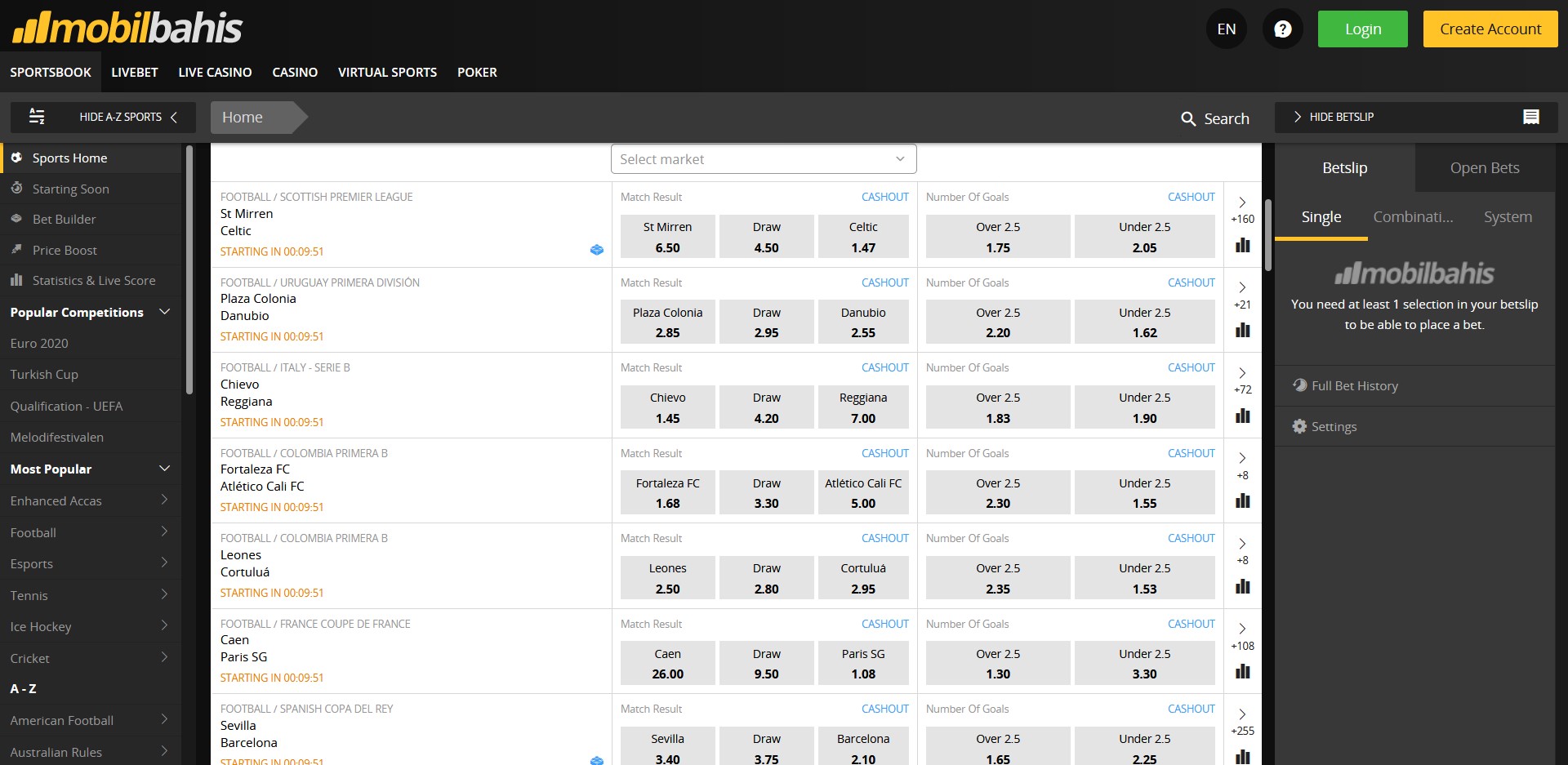Viewport: 1568px width, 765px height.
Task: Hide the betslip panel
Action: click(1416, 117)
